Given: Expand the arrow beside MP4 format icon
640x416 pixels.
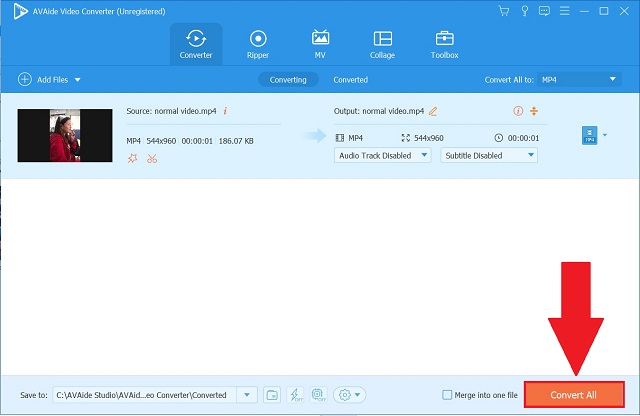Looking at the screenshot, I should (x=605, y=135).
